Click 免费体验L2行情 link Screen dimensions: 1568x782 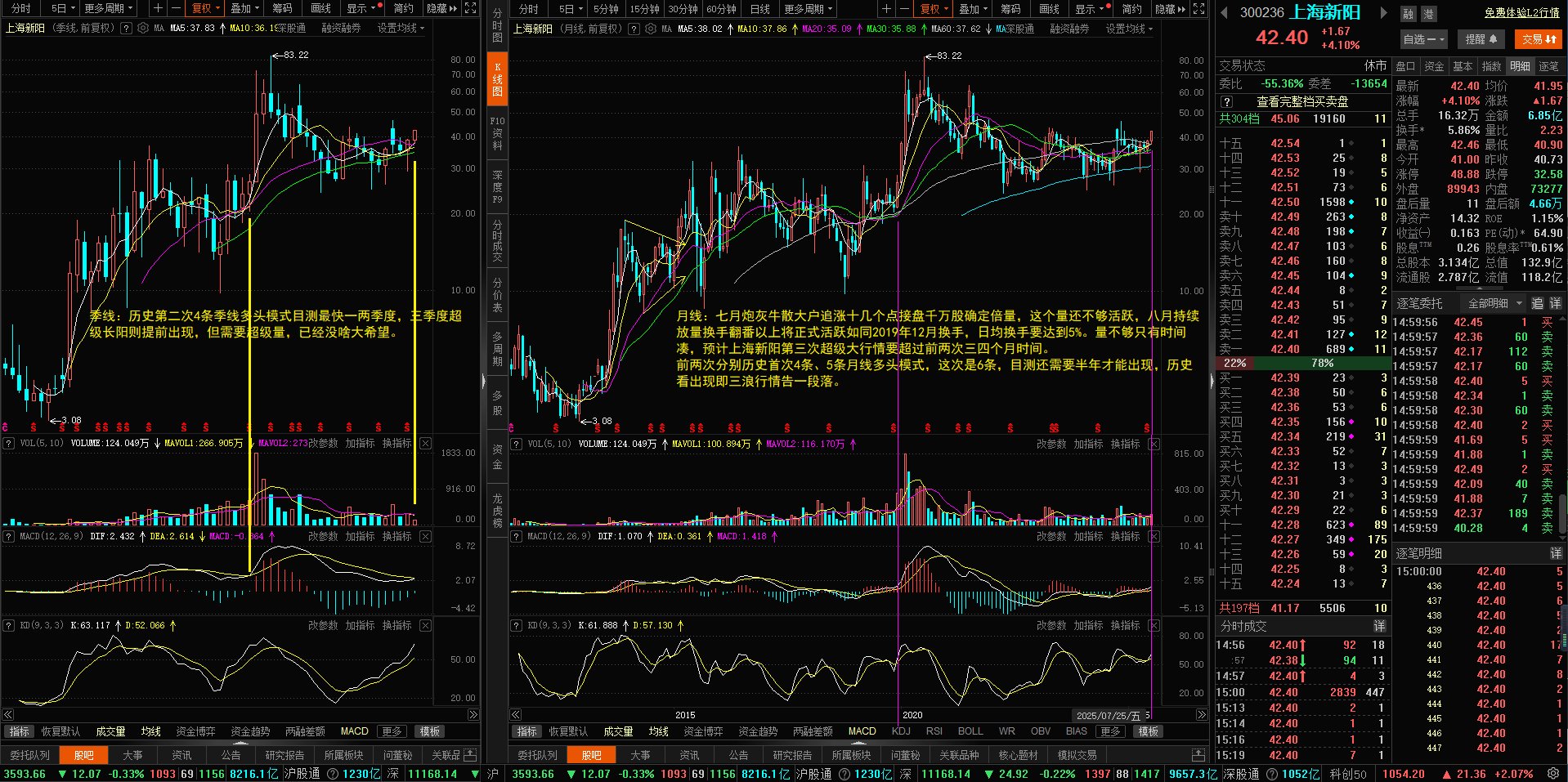[1522, 13]
